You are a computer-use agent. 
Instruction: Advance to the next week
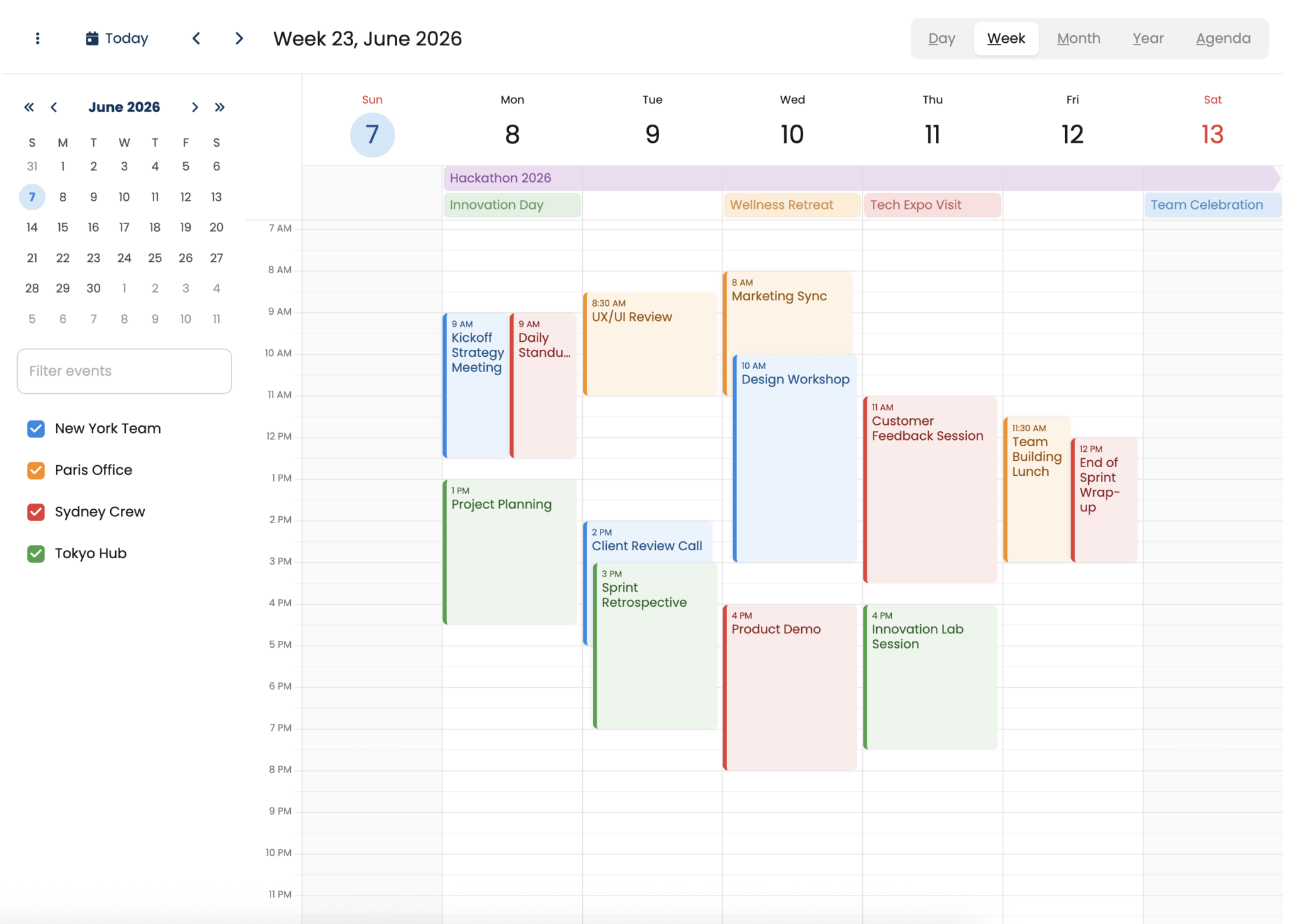point(239,38)
